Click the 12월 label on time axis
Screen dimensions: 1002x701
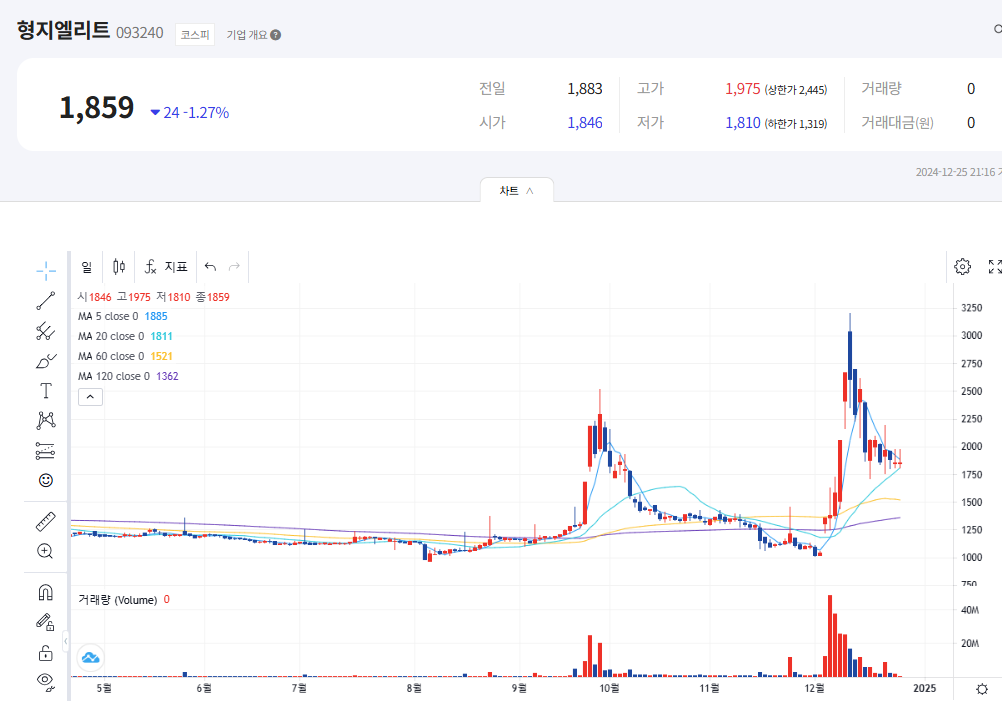pyautogui.click(x=814, y=688)
